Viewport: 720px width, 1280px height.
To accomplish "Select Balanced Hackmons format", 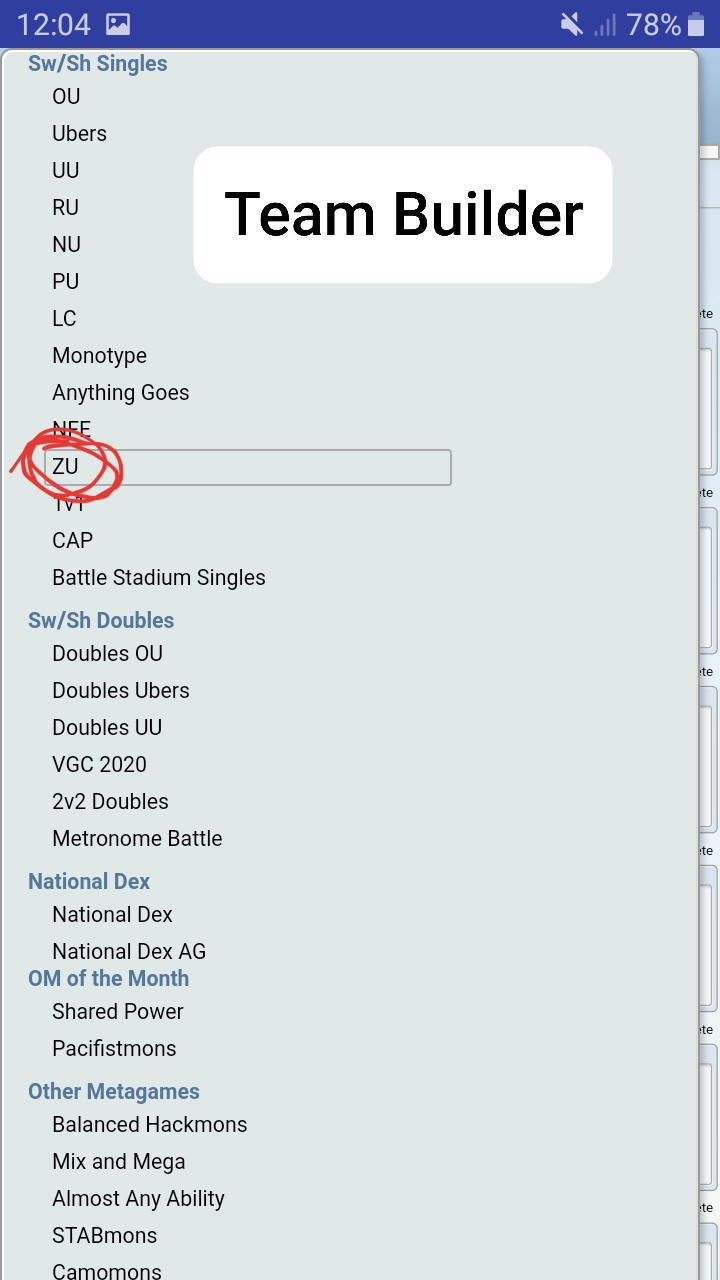I will point(149,1125).
